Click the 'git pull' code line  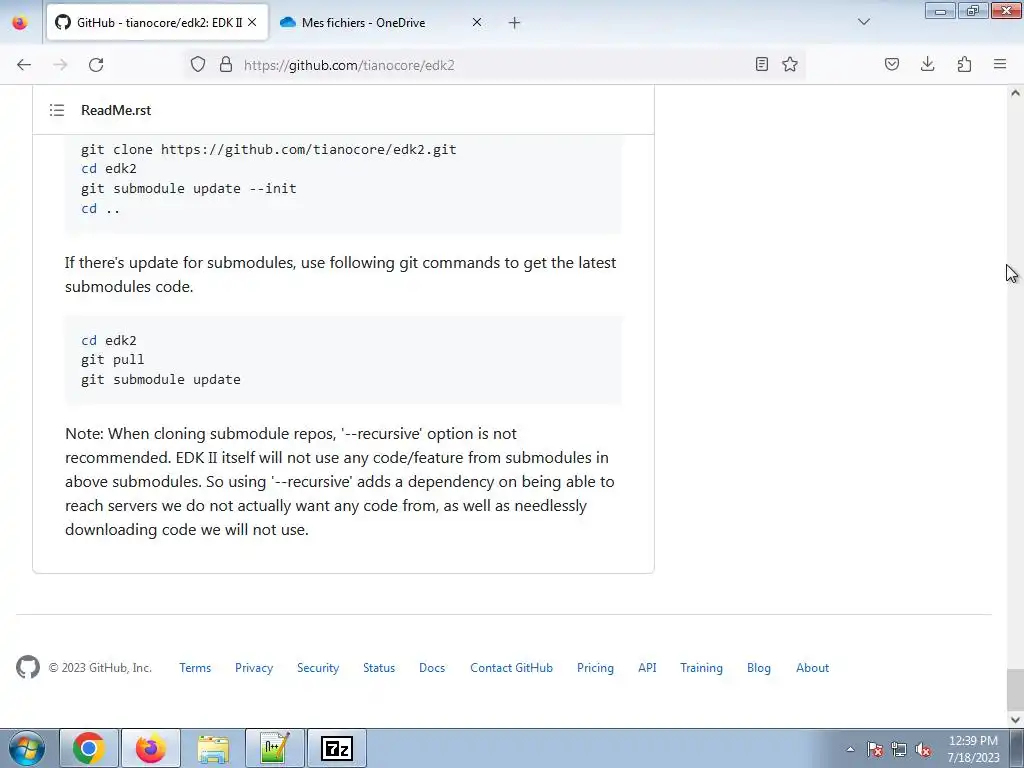tap(112, 360)
